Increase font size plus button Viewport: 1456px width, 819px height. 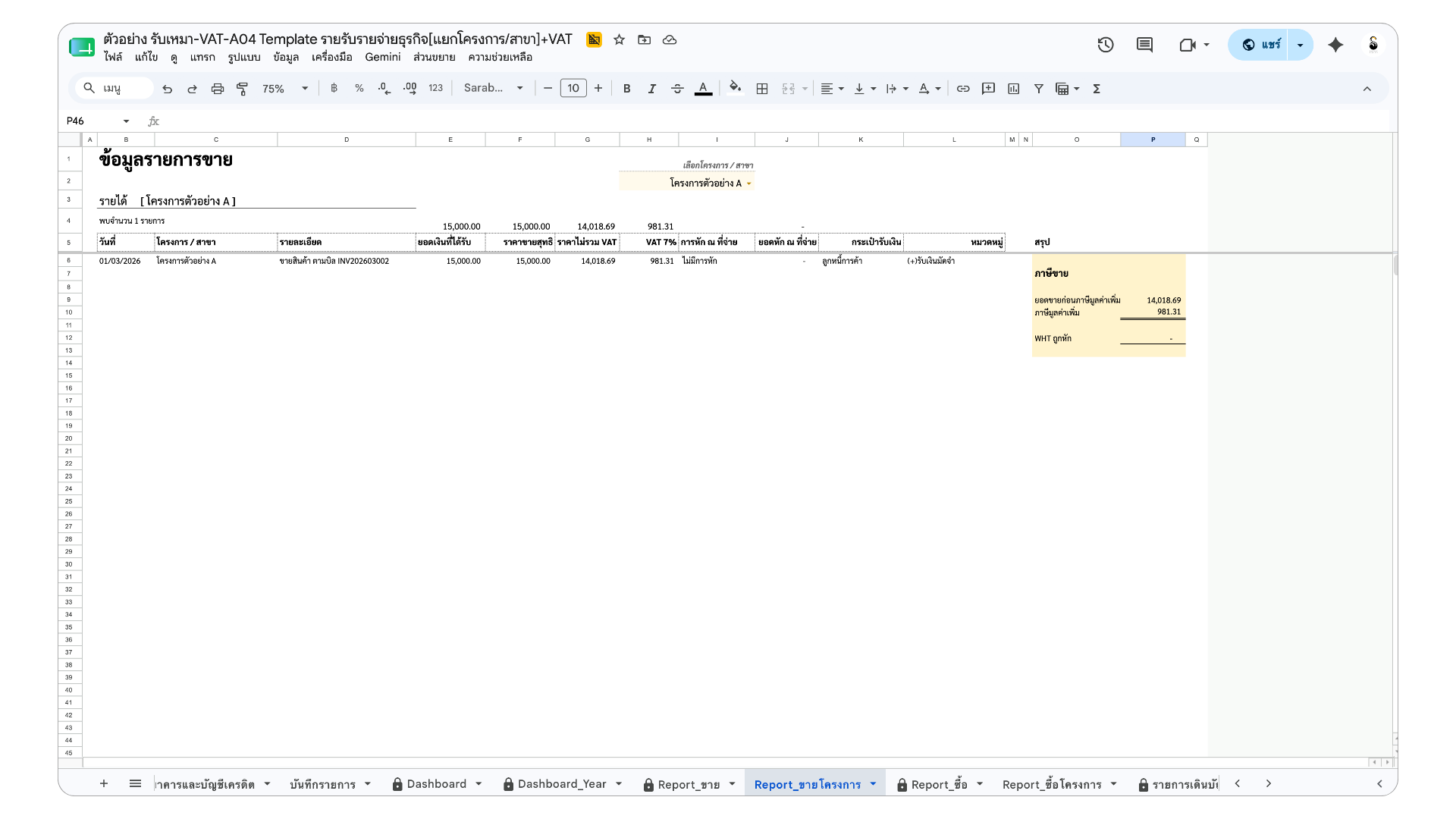[598, 89]
